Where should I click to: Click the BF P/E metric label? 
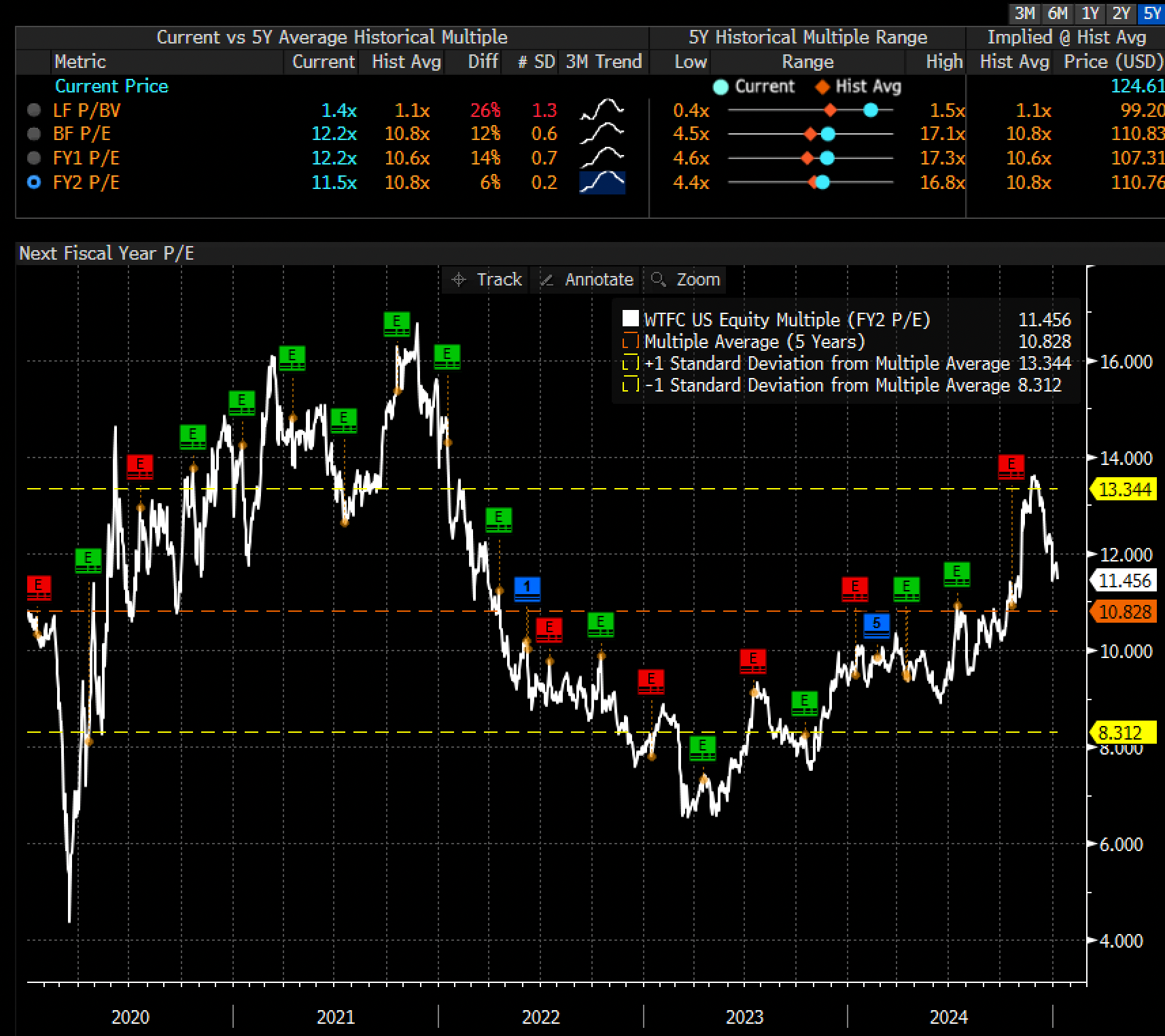point(82,134)
